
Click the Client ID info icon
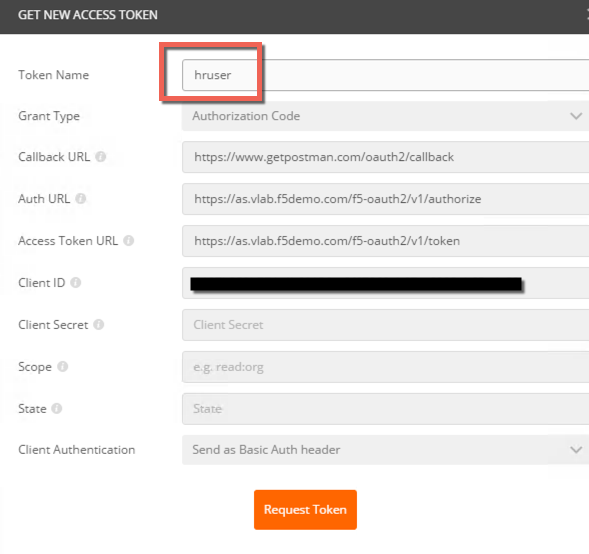pyautogui.click(x=76, y=282)
